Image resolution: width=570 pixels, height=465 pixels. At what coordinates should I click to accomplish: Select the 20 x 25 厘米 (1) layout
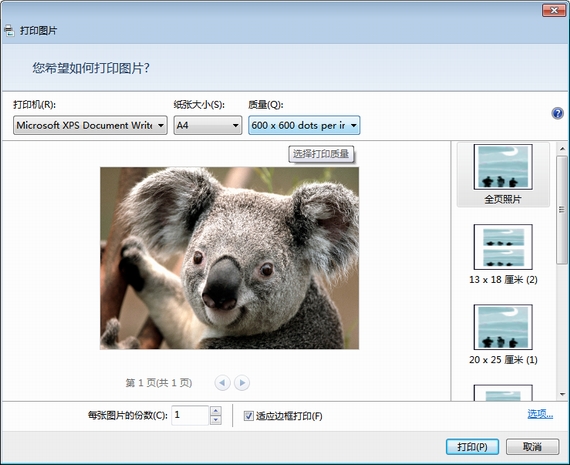[503, 334]
